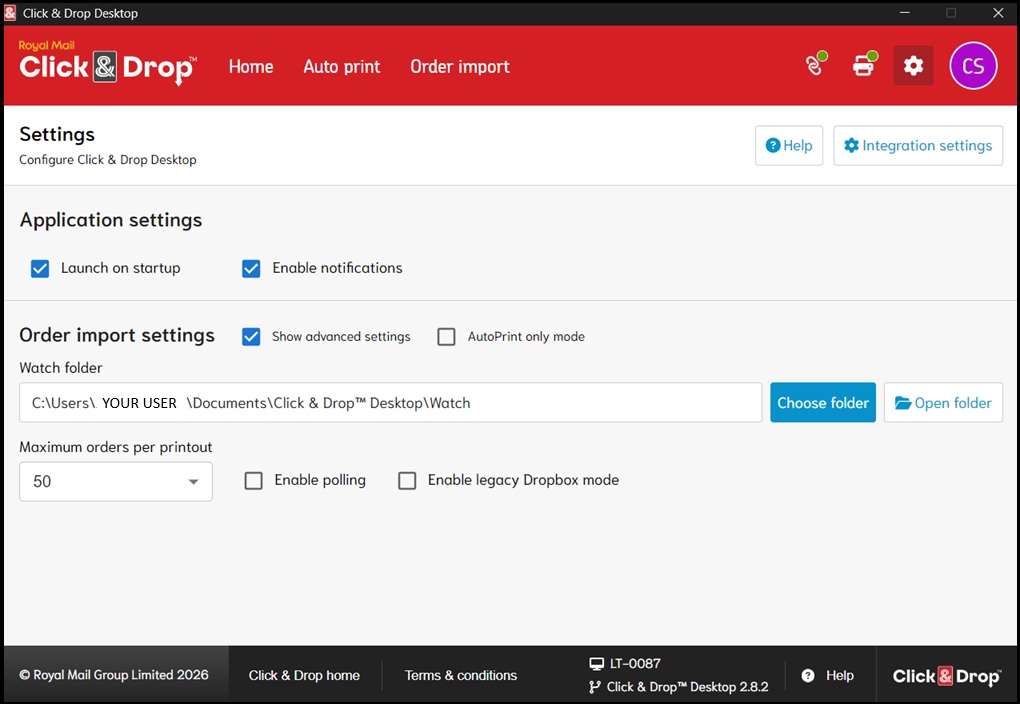Click the Royal Mail Click & Drop logo

pos(107,65)
